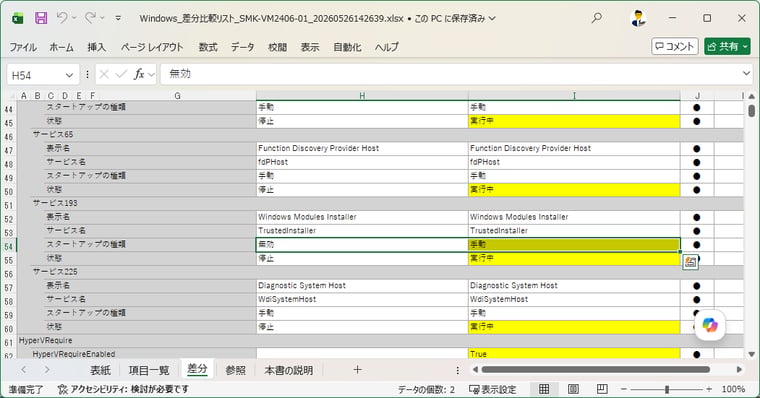The height and width of the screenshot is (398, 760).
Task: Select TrustedInstaller cell in column I
Action: pyautogui.click(x=574, y=231)
